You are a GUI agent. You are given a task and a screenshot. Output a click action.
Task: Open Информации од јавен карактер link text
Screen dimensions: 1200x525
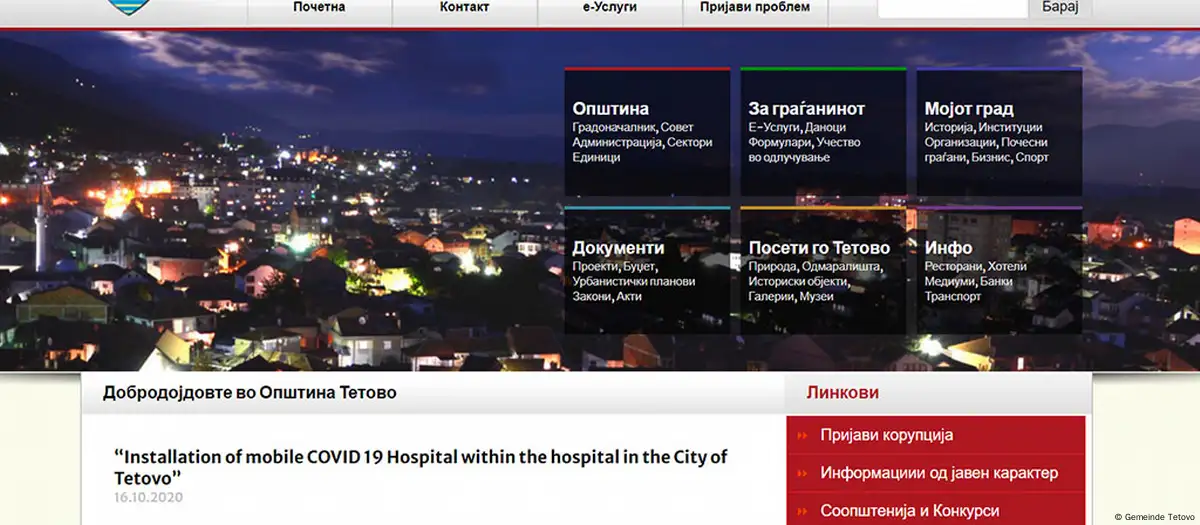pos(938,474)
